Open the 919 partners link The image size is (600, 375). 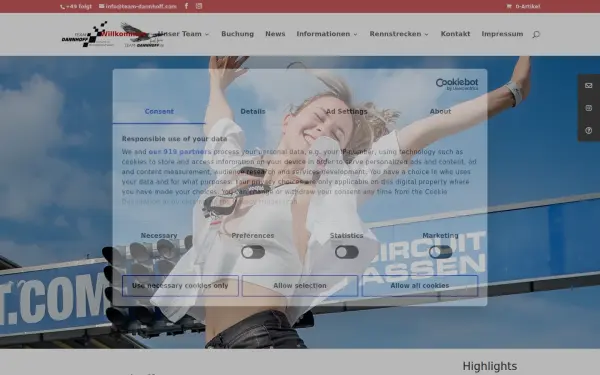[180, 152]
